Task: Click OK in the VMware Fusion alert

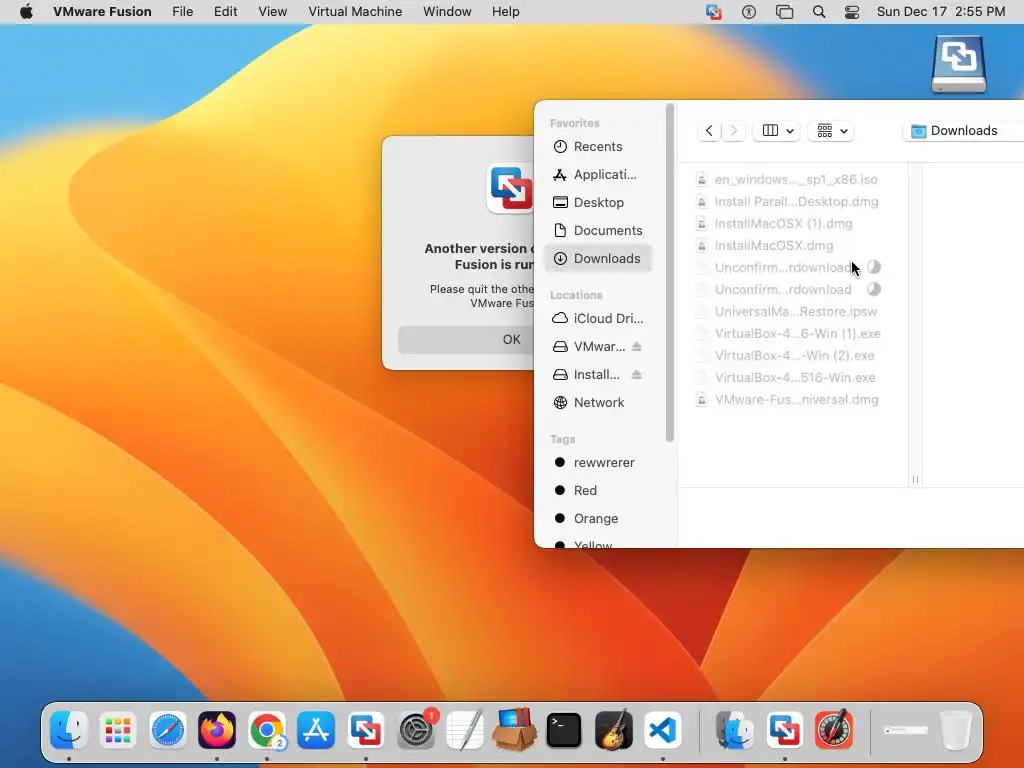Action: (466, 340)
